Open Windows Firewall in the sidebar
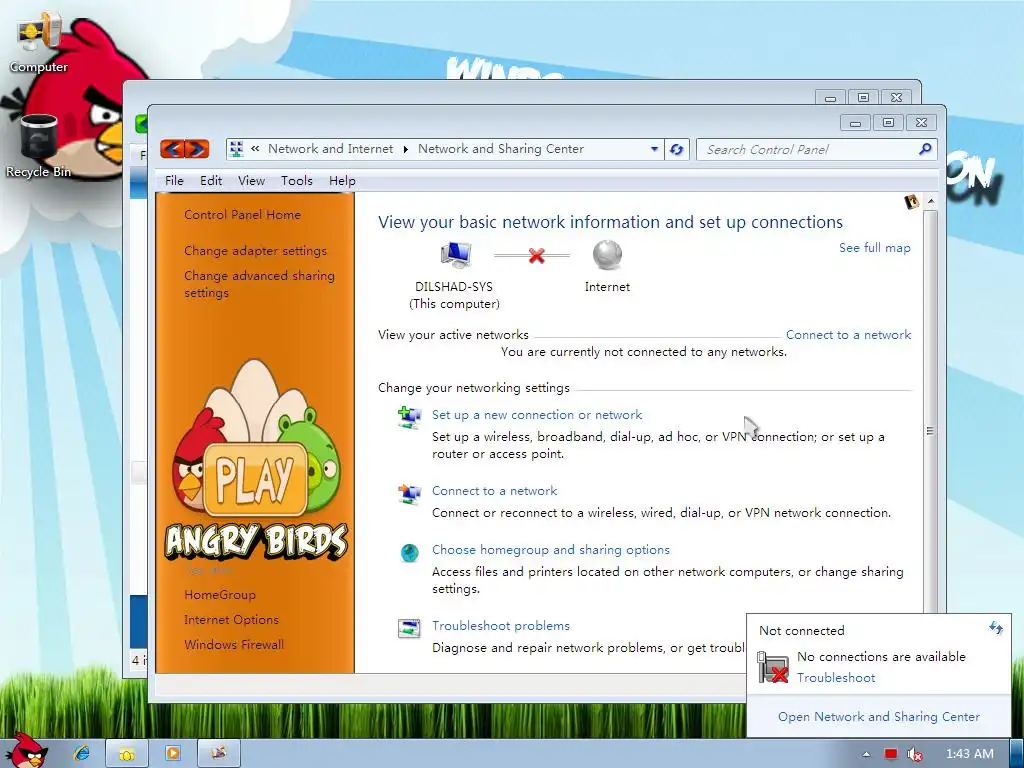 click(234, 645)
